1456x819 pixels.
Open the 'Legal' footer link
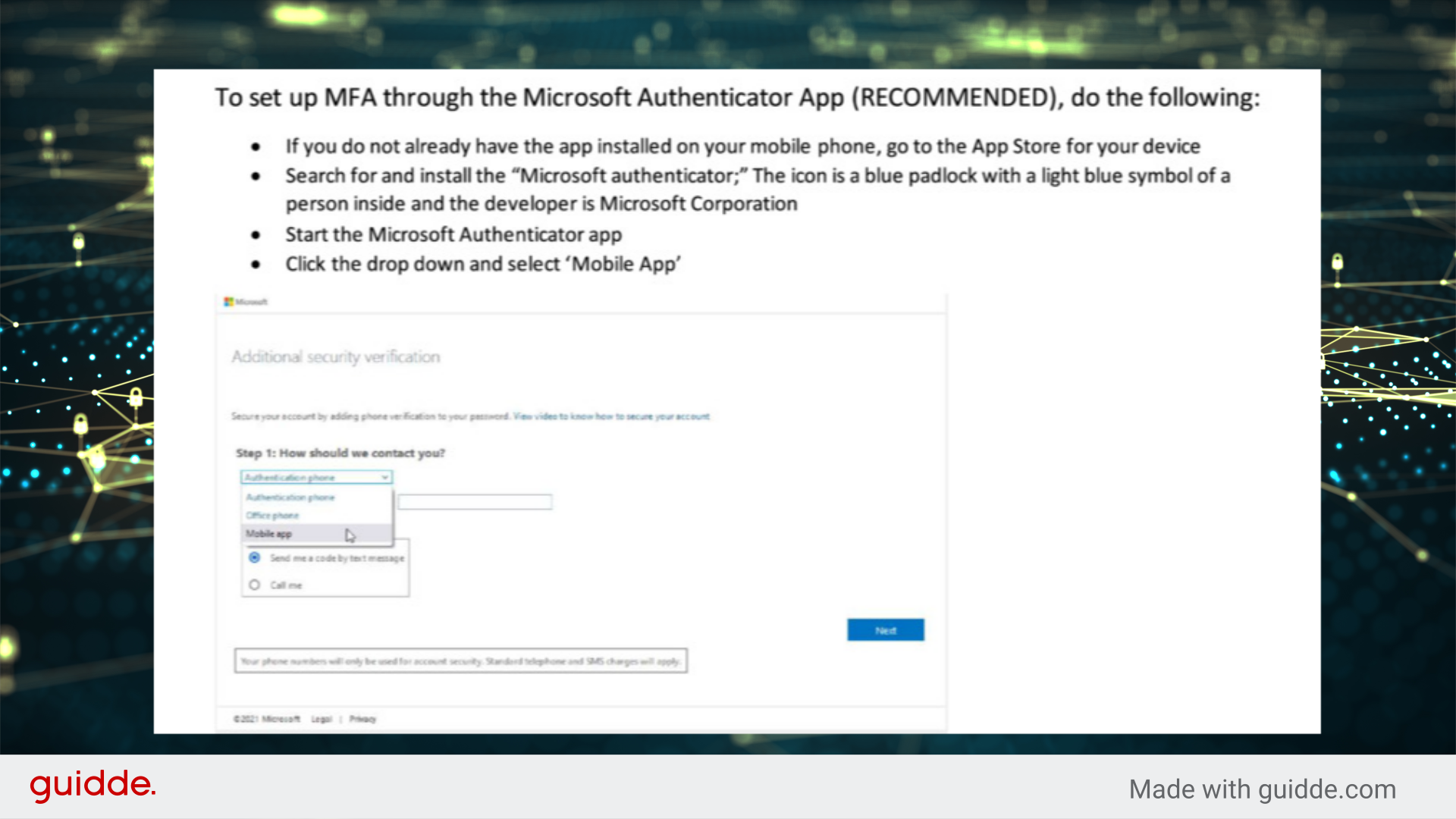[322, 719]
